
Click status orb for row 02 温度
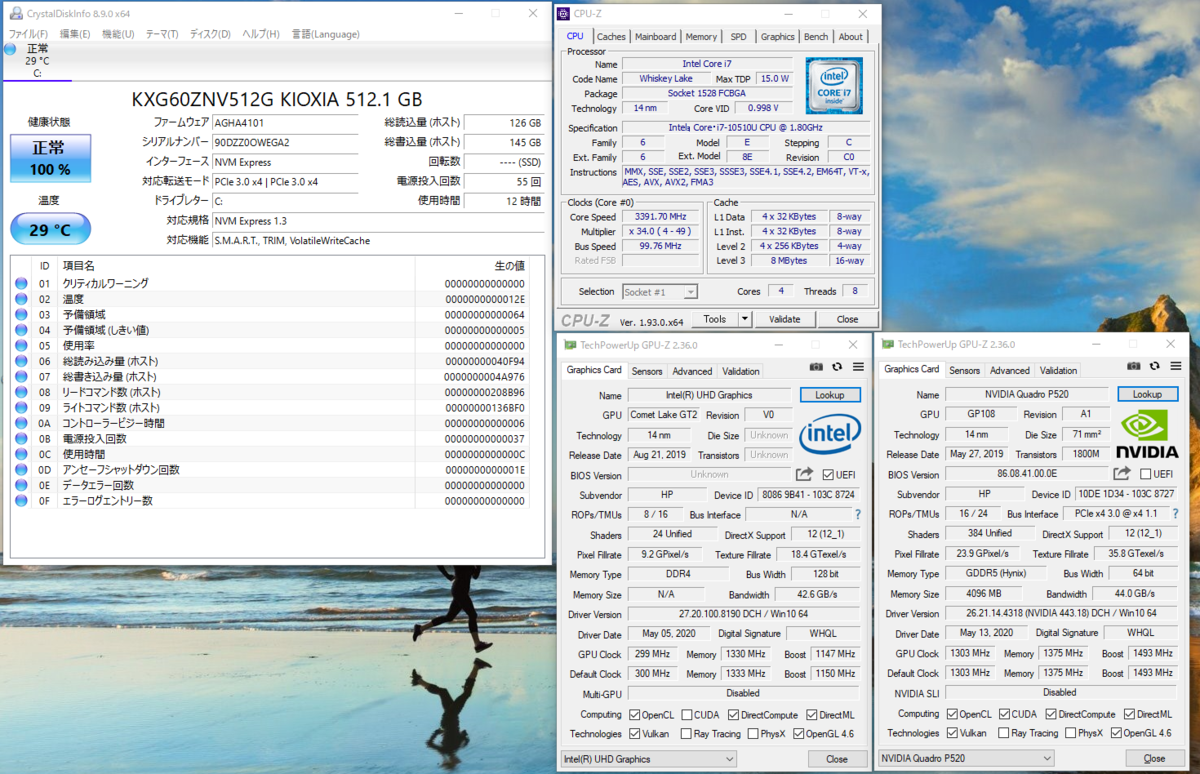[x=22, y=299]
